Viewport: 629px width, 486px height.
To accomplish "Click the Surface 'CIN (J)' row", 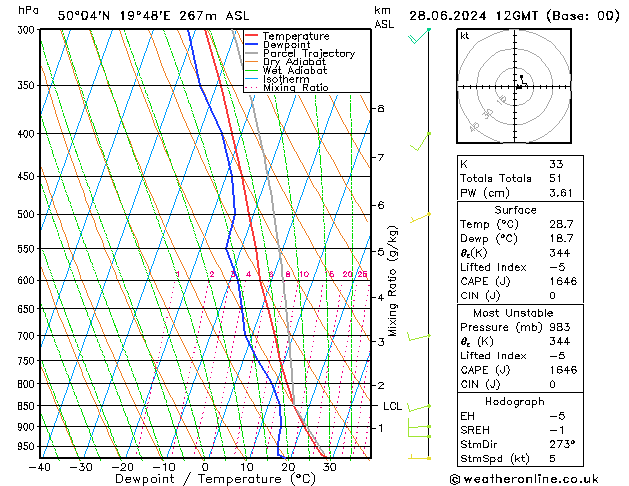I will (x=520, y=296).
